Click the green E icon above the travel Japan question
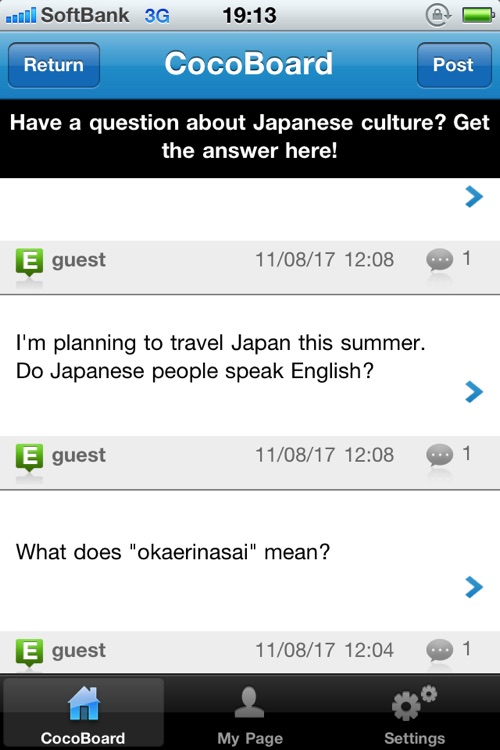This screenshot has height=750, width=500. point(29,262)
